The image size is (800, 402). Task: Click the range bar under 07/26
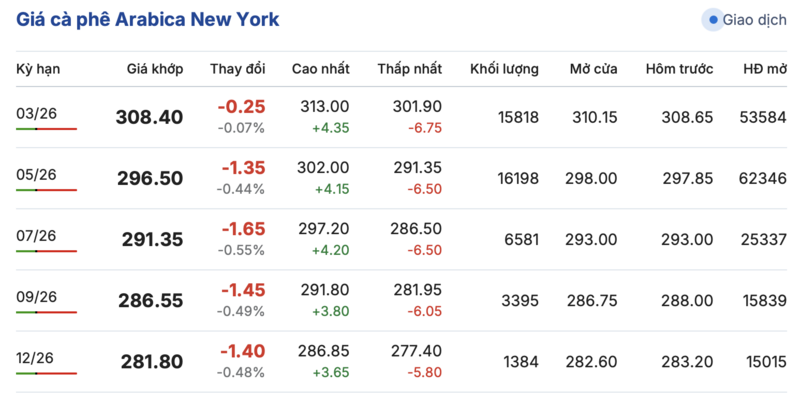46,251
